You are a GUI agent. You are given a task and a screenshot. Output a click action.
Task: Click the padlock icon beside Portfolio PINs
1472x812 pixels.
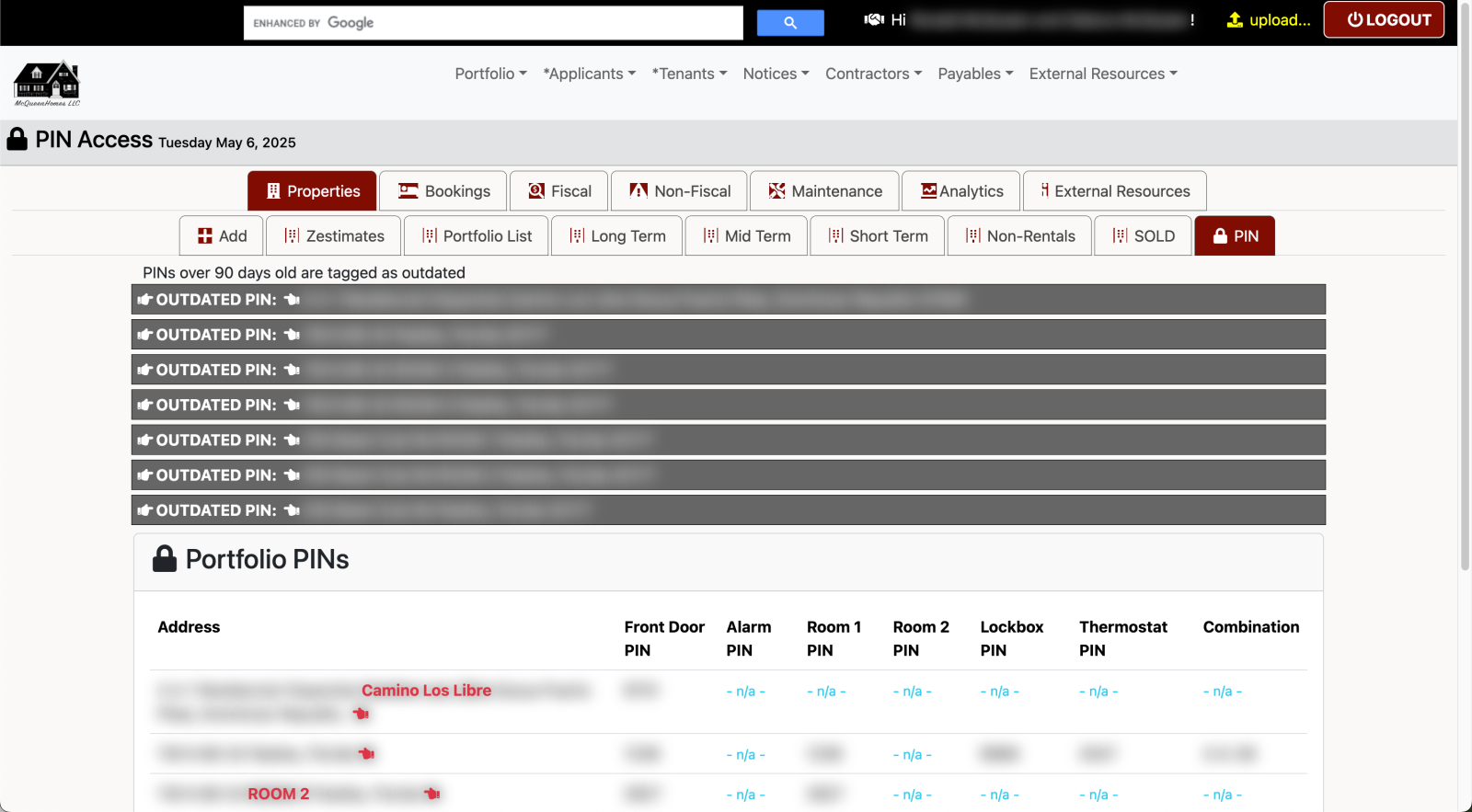click(x=165, y=559)
